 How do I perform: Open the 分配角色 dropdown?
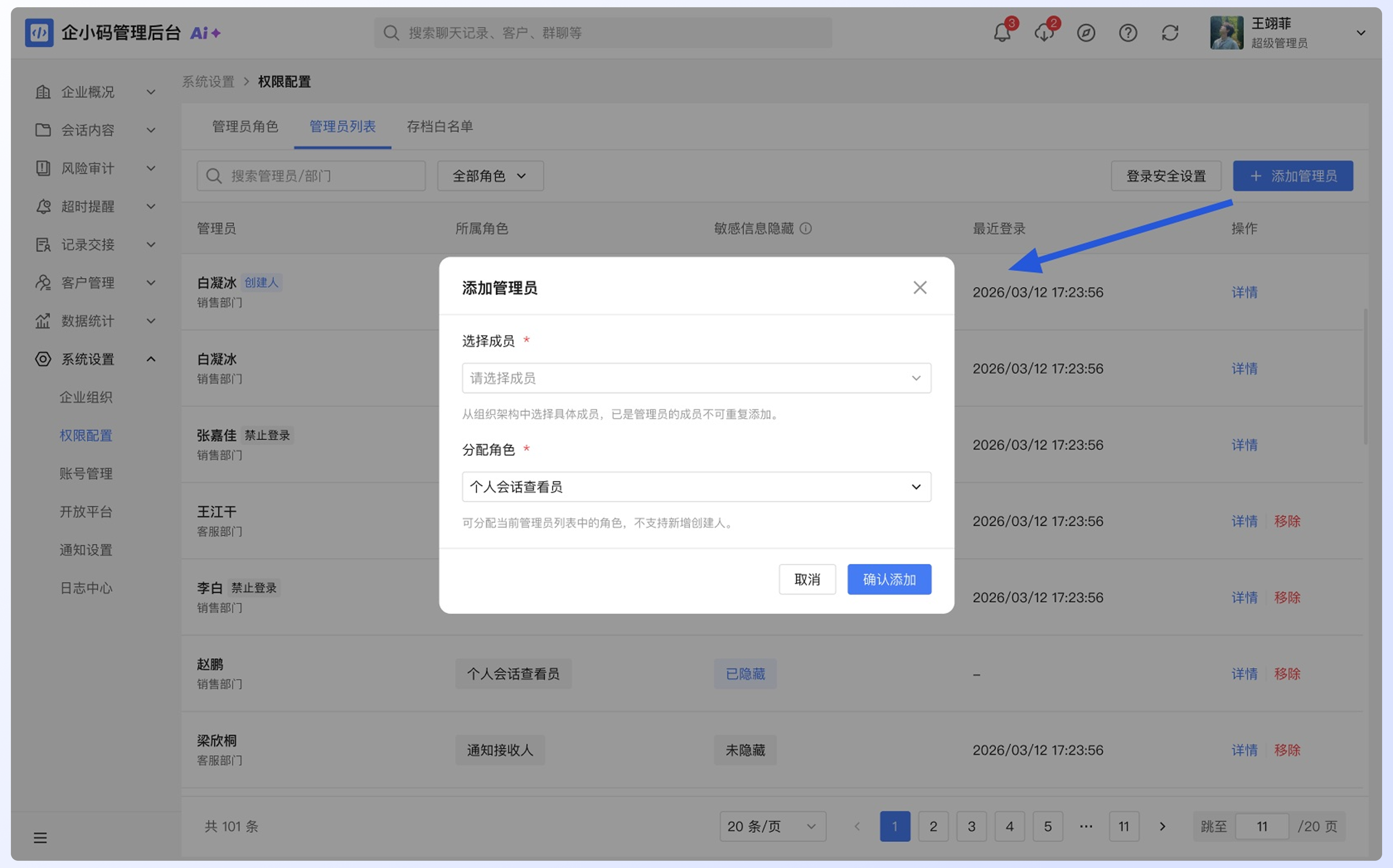[x=696, y=487]
